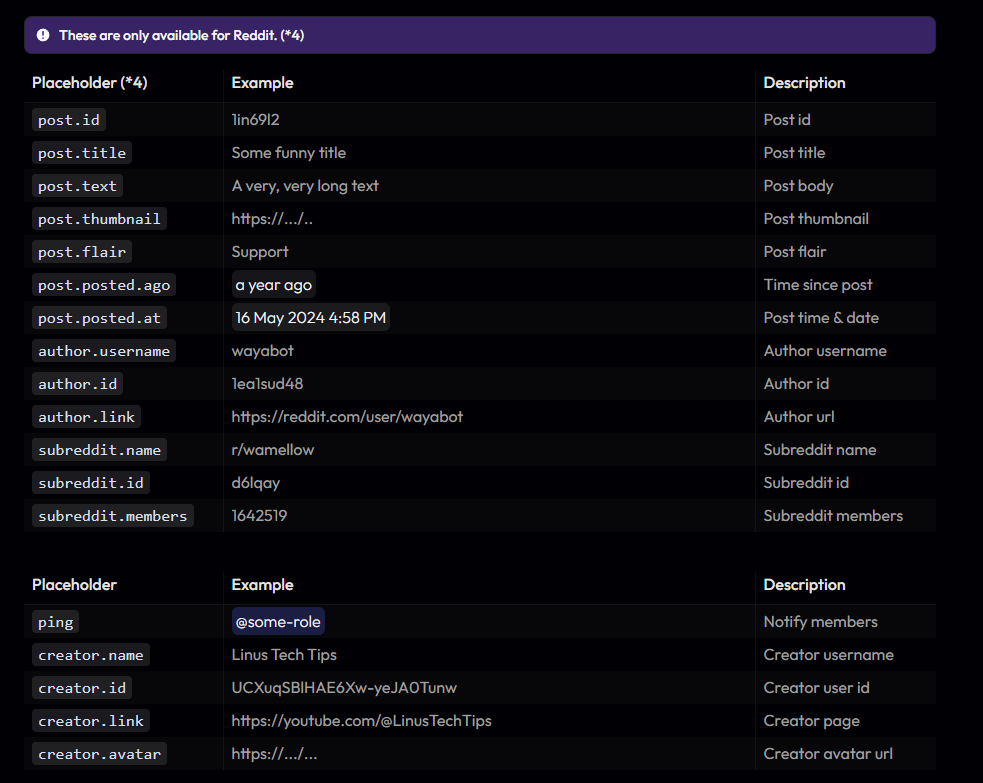Click the creator.avatar placeholder code
Image resolution: width=983 pixels, height=783 pixels.
(99, 754)
